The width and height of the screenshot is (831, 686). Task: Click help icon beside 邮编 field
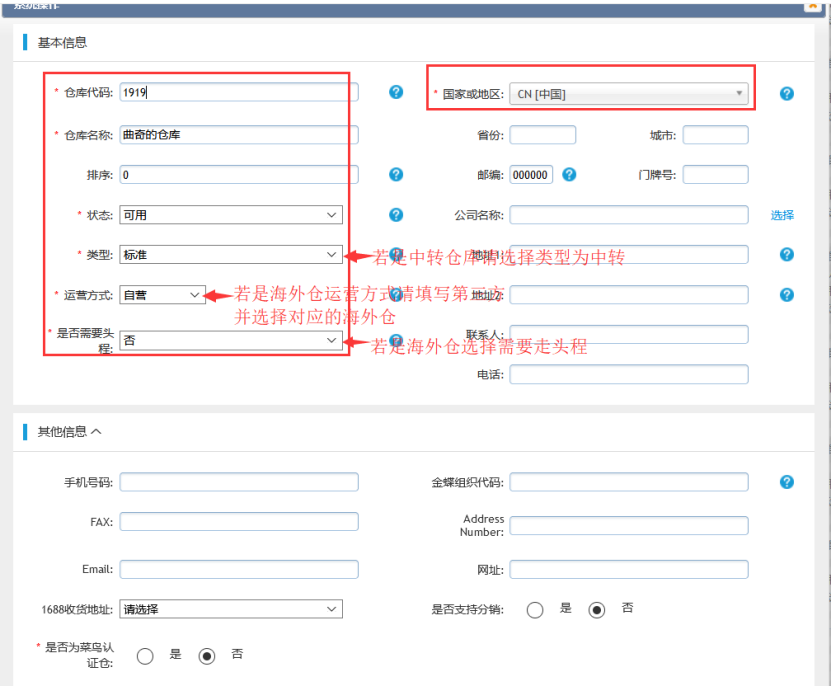click(569, 174)
